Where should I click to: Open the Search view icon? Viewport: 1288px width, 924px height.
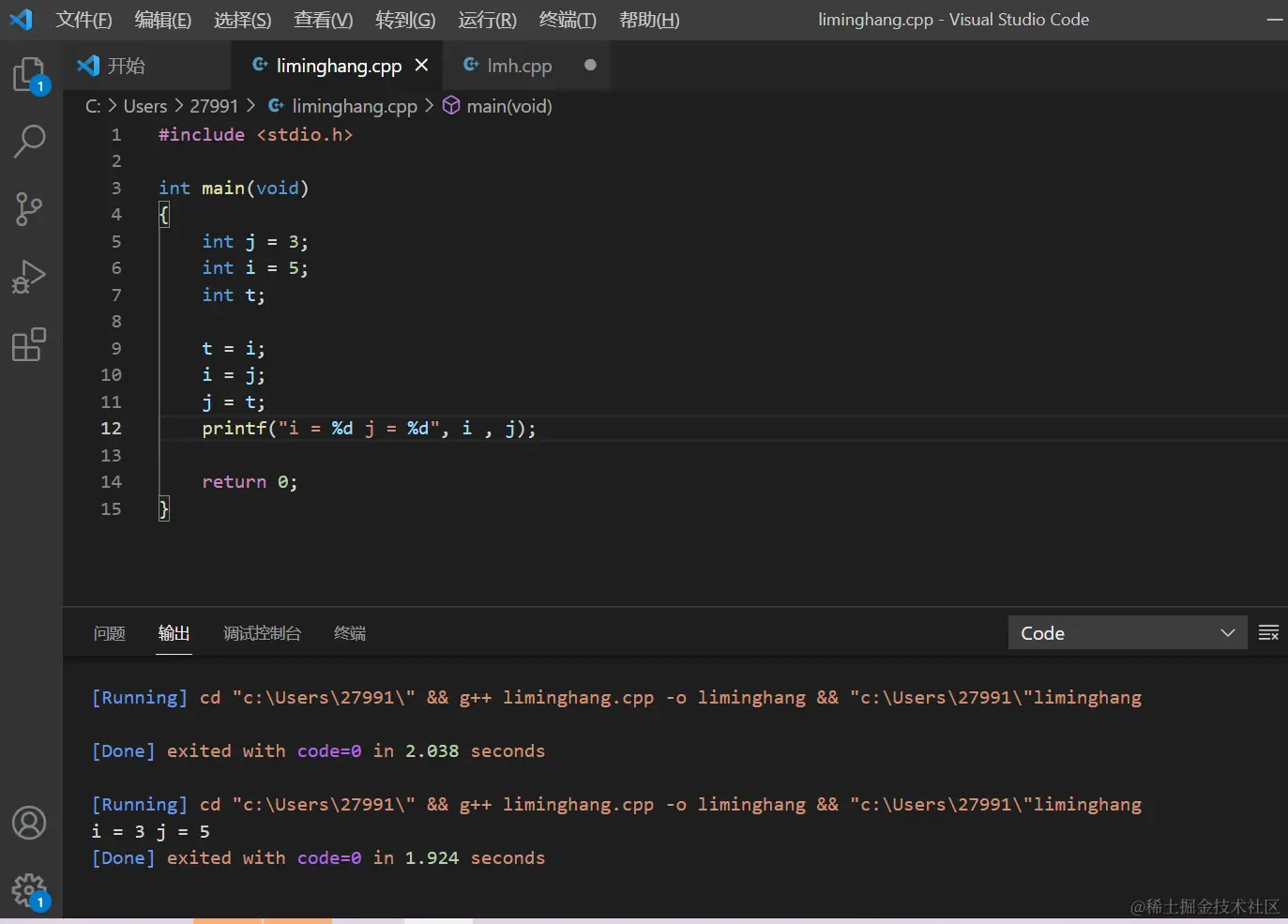[29, 141]
